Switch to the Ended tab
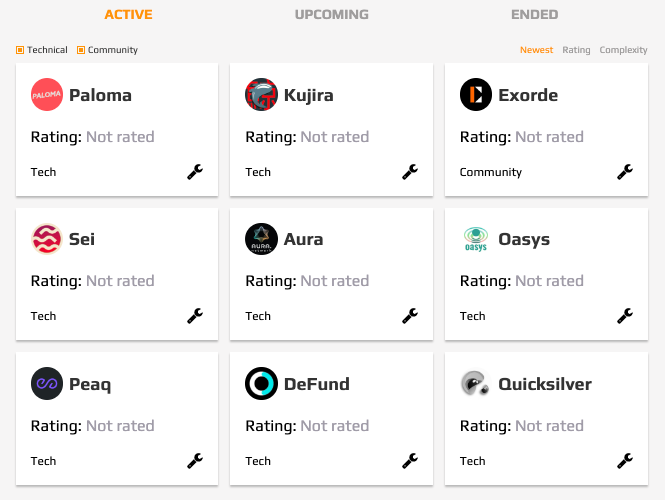The height and width of the screenshot is (500, 665). click(534, 14)
